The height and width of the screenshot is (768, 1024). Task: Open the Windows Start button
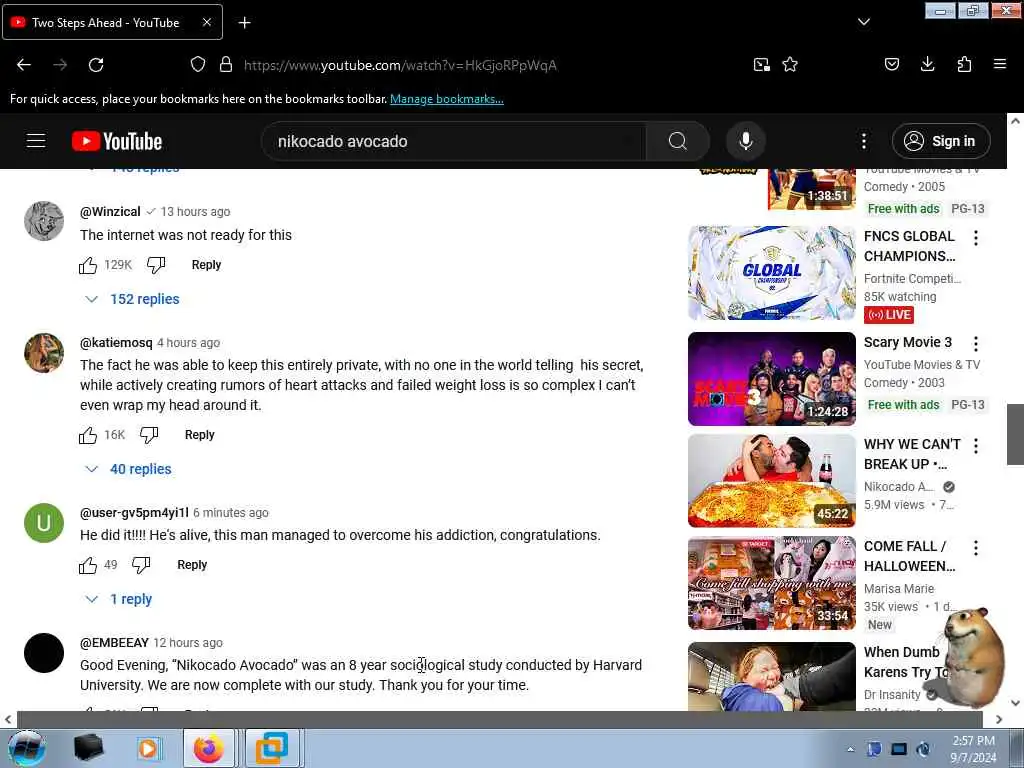click(x=27, y=748)
